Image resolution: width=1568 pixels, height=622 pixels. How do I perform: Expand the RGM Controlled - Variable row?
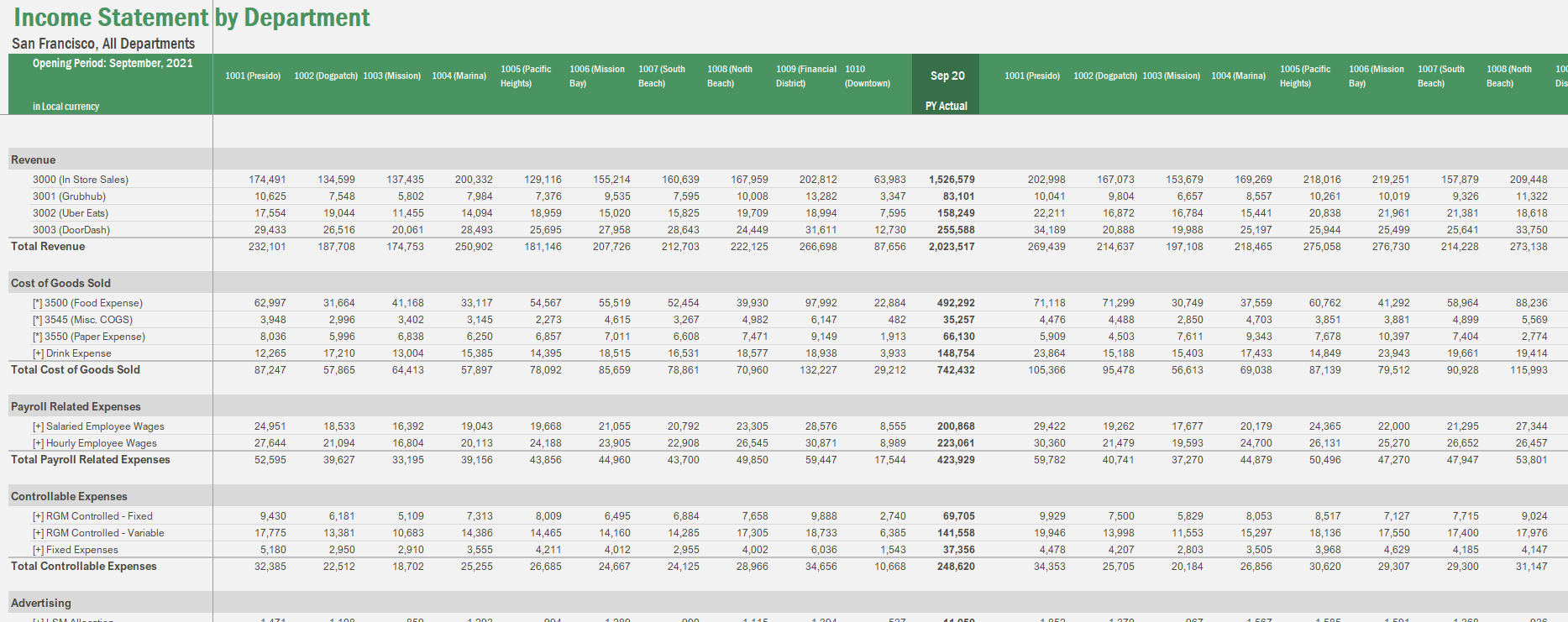tap(38, 533)
